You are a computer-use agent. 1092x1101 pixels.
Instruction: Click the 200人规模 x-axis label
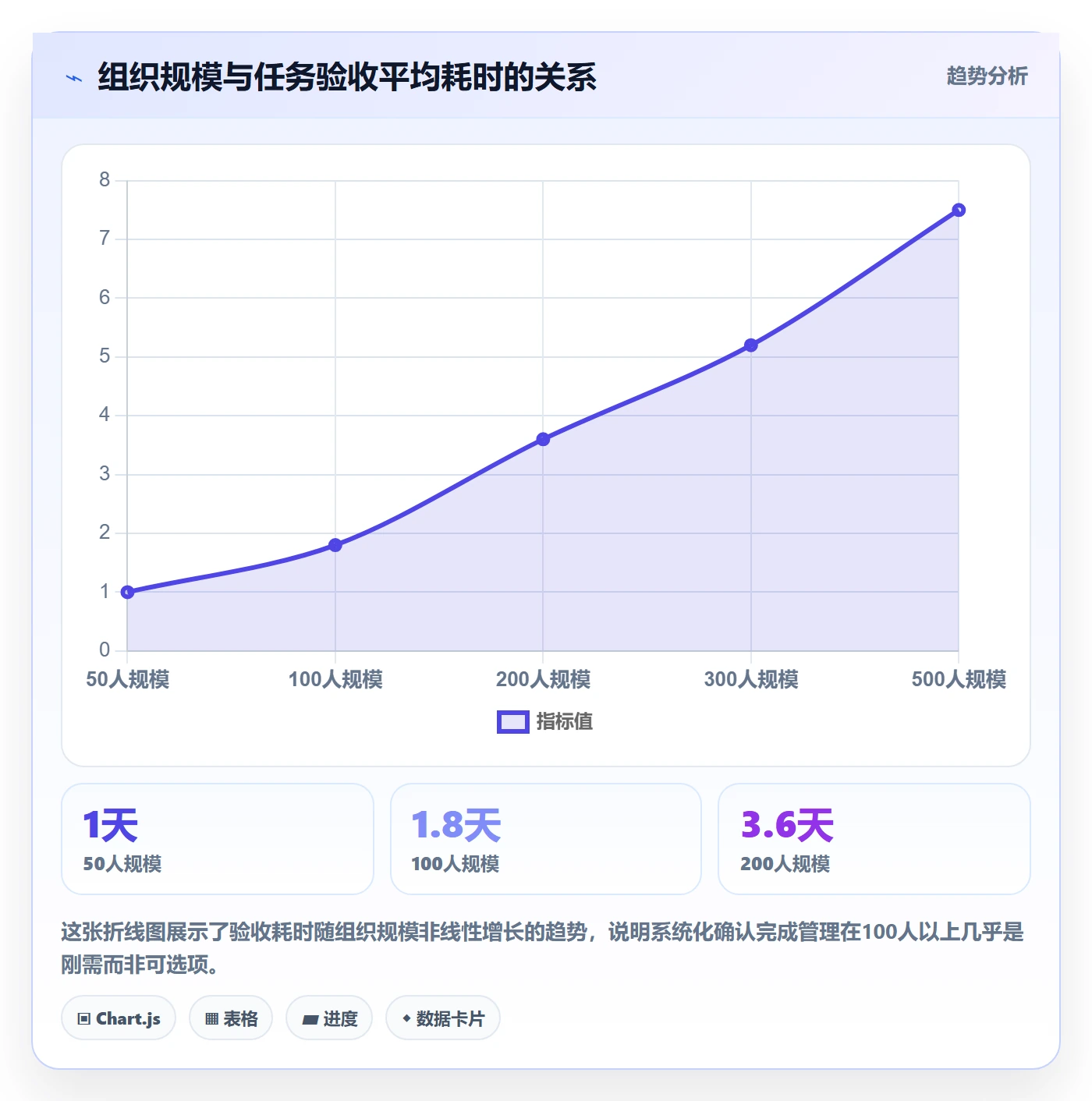click(x=543, y=679)
